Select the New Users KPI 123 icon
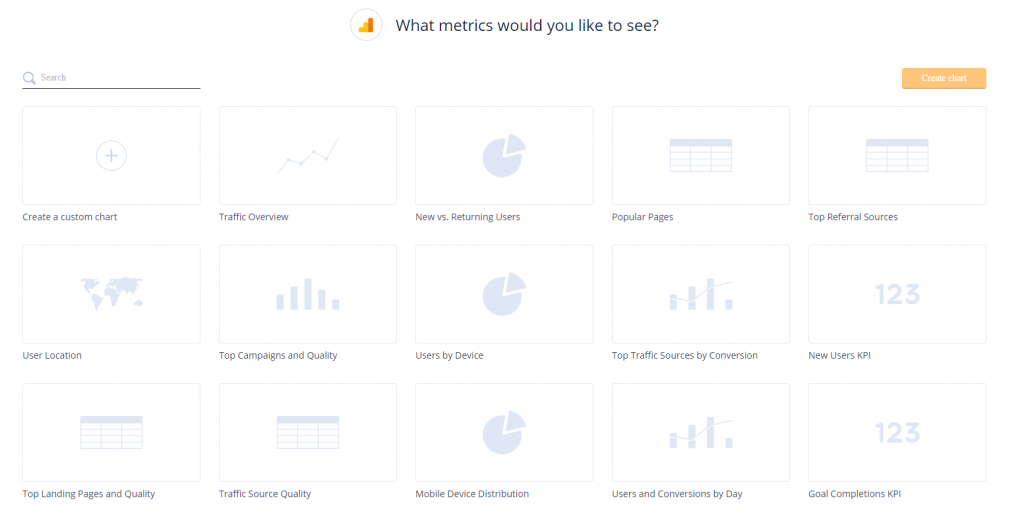Screen dimensions: 1024x511 click(x=897, y=294)
